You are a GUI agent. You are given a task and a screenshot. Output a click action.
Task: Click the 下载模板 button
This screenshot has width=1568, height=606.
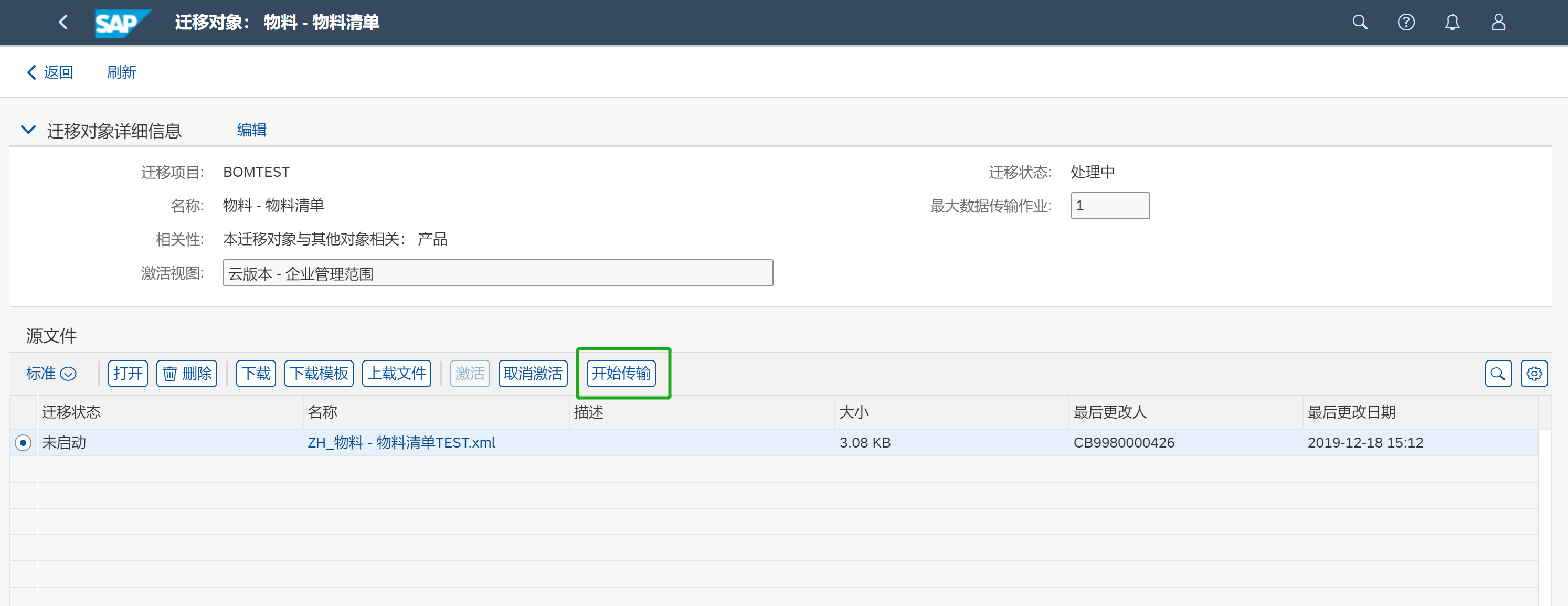[320, 373]
